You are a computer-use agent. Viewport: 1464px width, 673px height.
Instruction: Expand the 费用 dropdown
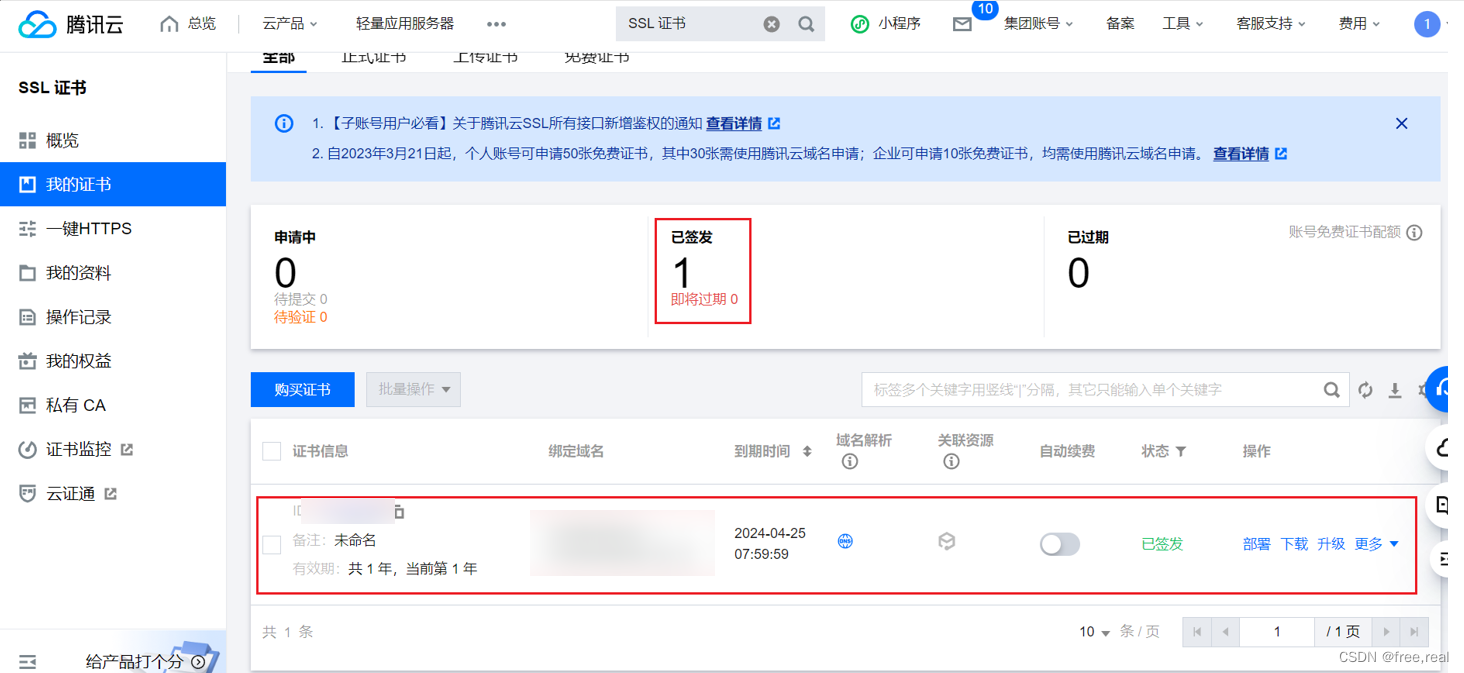pyautogui.click(x=1359, y=23)
